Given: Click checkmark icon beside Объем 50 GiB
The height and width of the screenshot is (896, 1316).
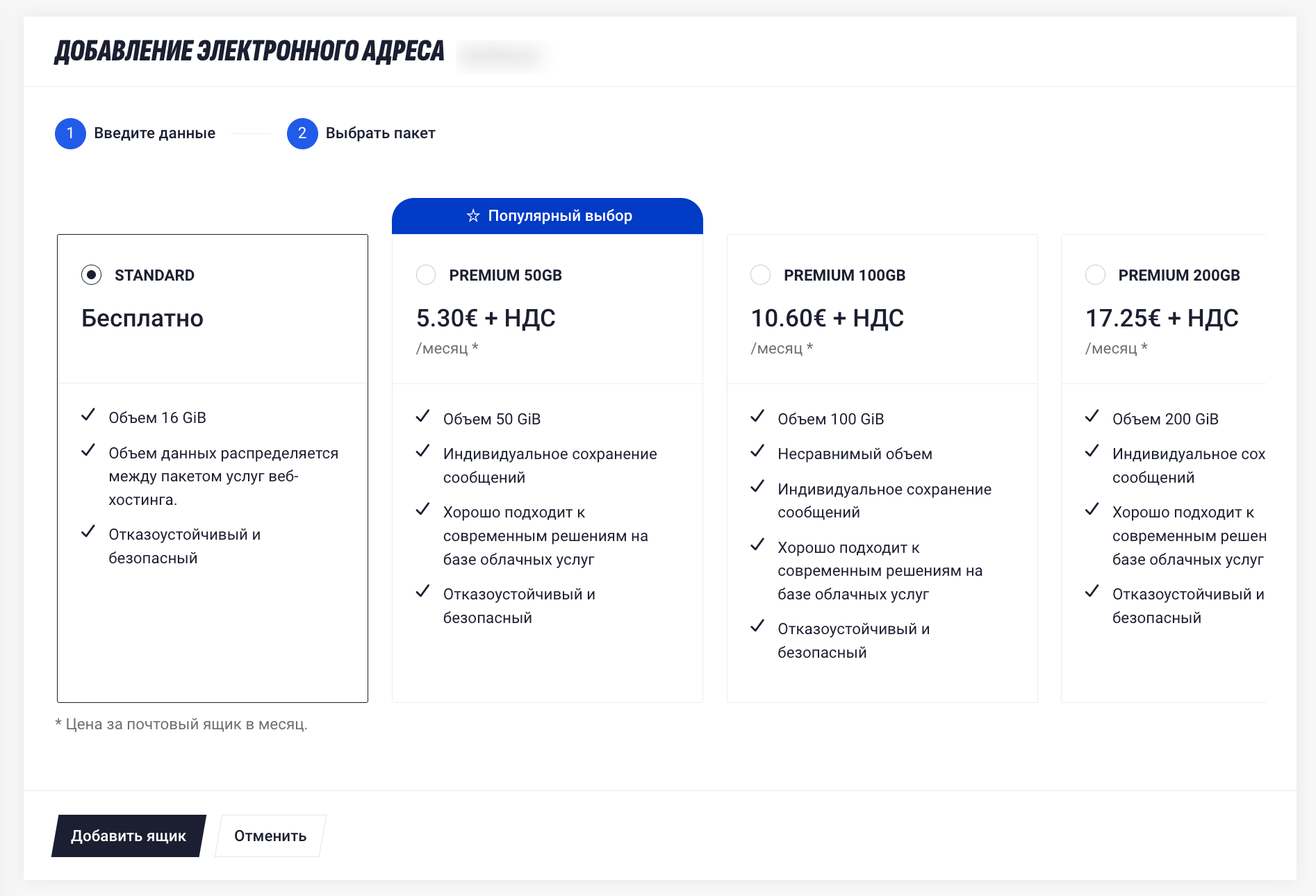Looking at the screenshot, I should coord(422,417).
